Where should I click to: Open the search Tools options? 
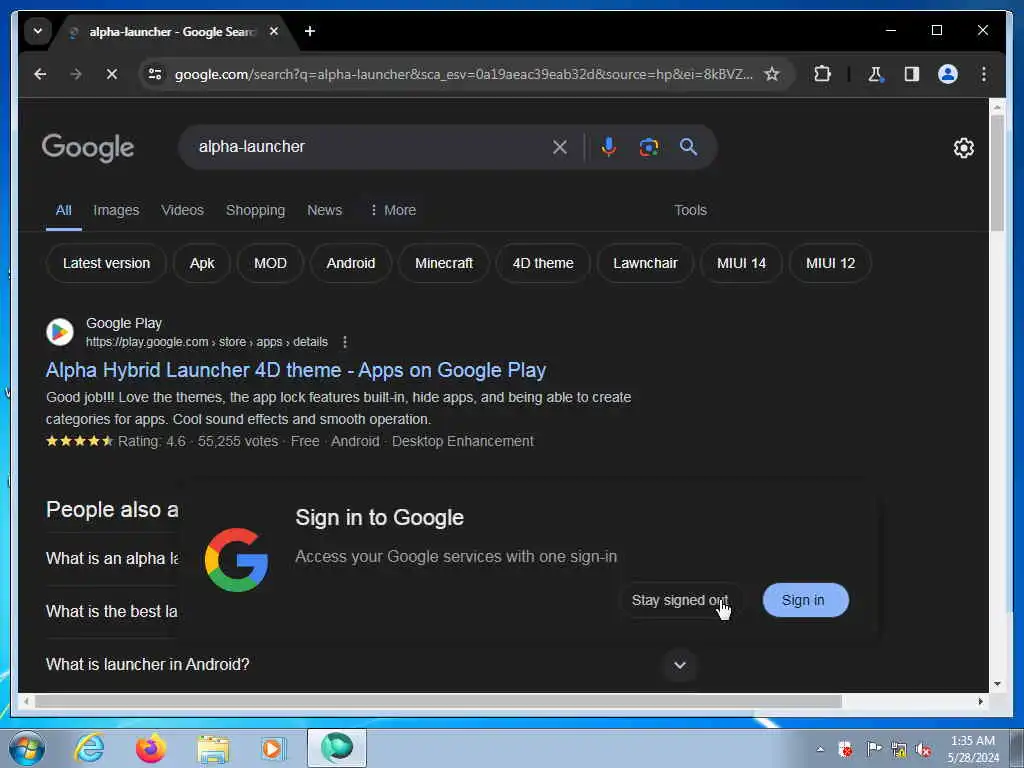[x=690, y=210]
